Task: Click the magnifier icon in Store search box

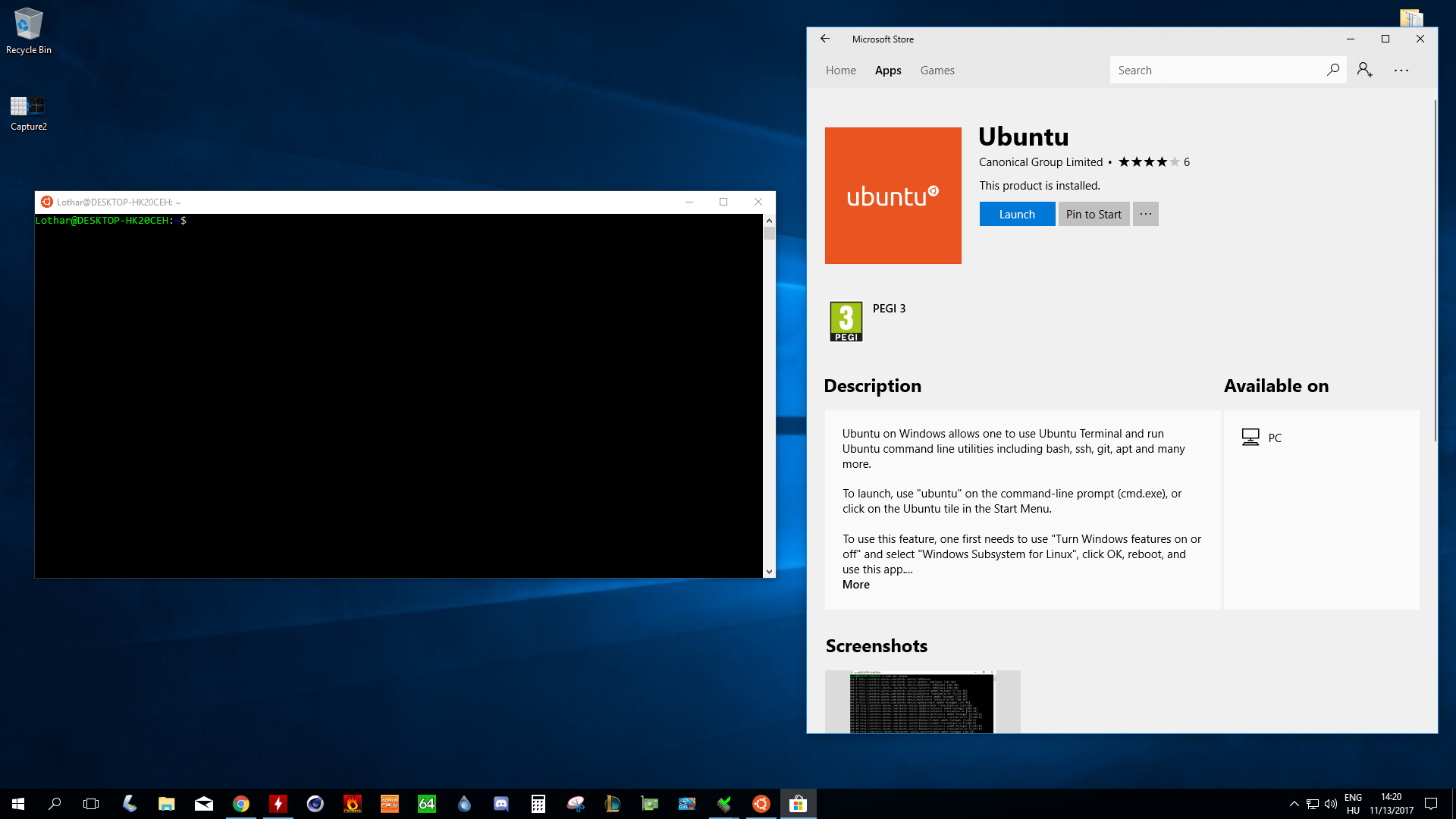Action: pos(1333,70)
